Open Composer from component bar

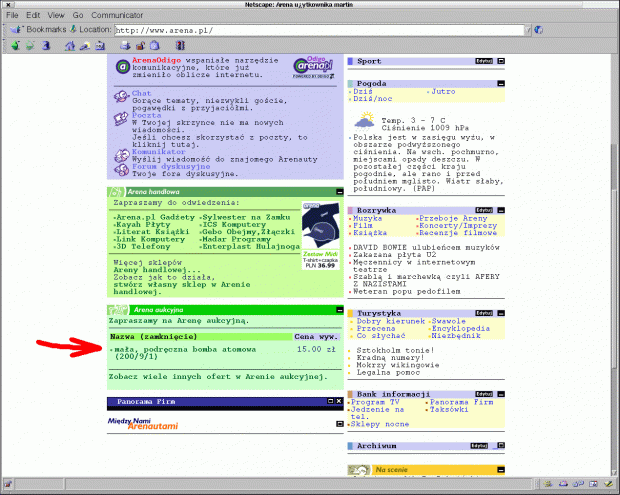click(x=608, y=484)
